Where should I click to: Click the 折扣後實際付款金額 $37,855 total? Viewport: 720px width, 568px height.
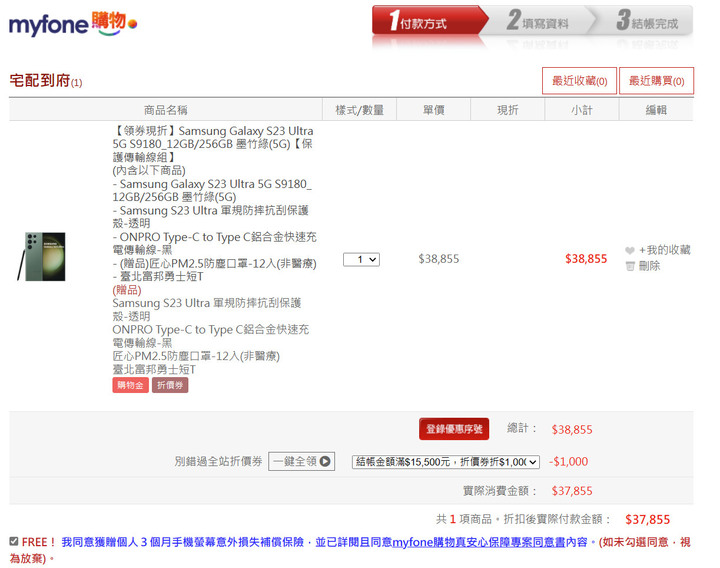pos(647,520)
